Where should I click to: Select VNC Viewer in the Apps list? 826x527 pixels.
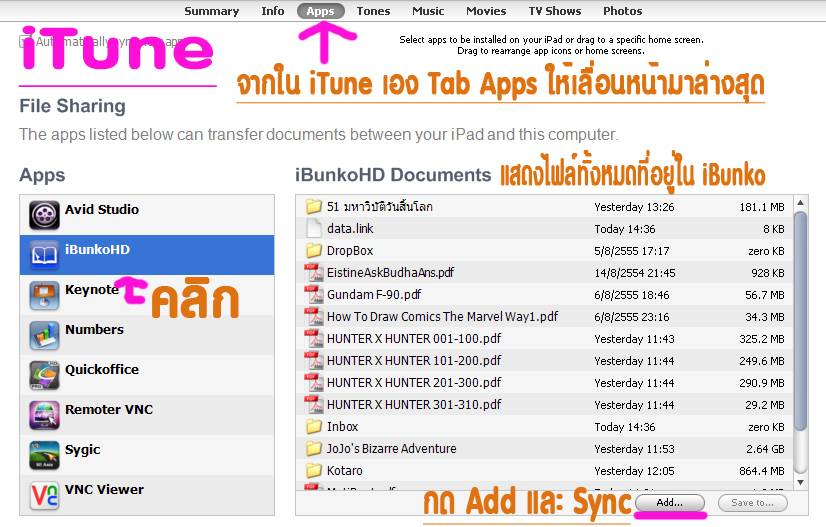pyautogui.click(x=147, y=495)
